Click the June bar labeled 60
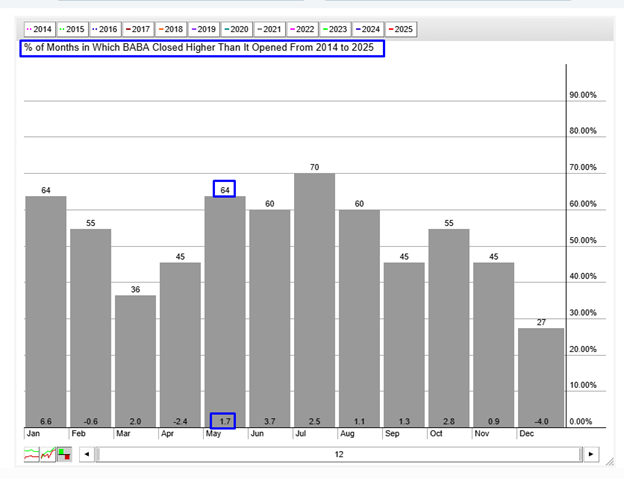This screenshot has height=481, width=624. pyautogui.click(x=270, y=318)
